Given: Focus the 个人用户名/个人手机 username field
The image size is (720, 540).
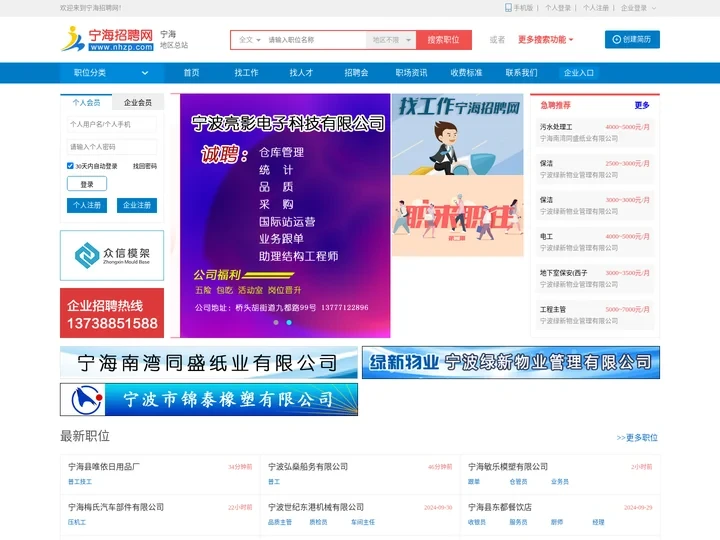Looking at the screenshot, I should click(x=112, y=124).
